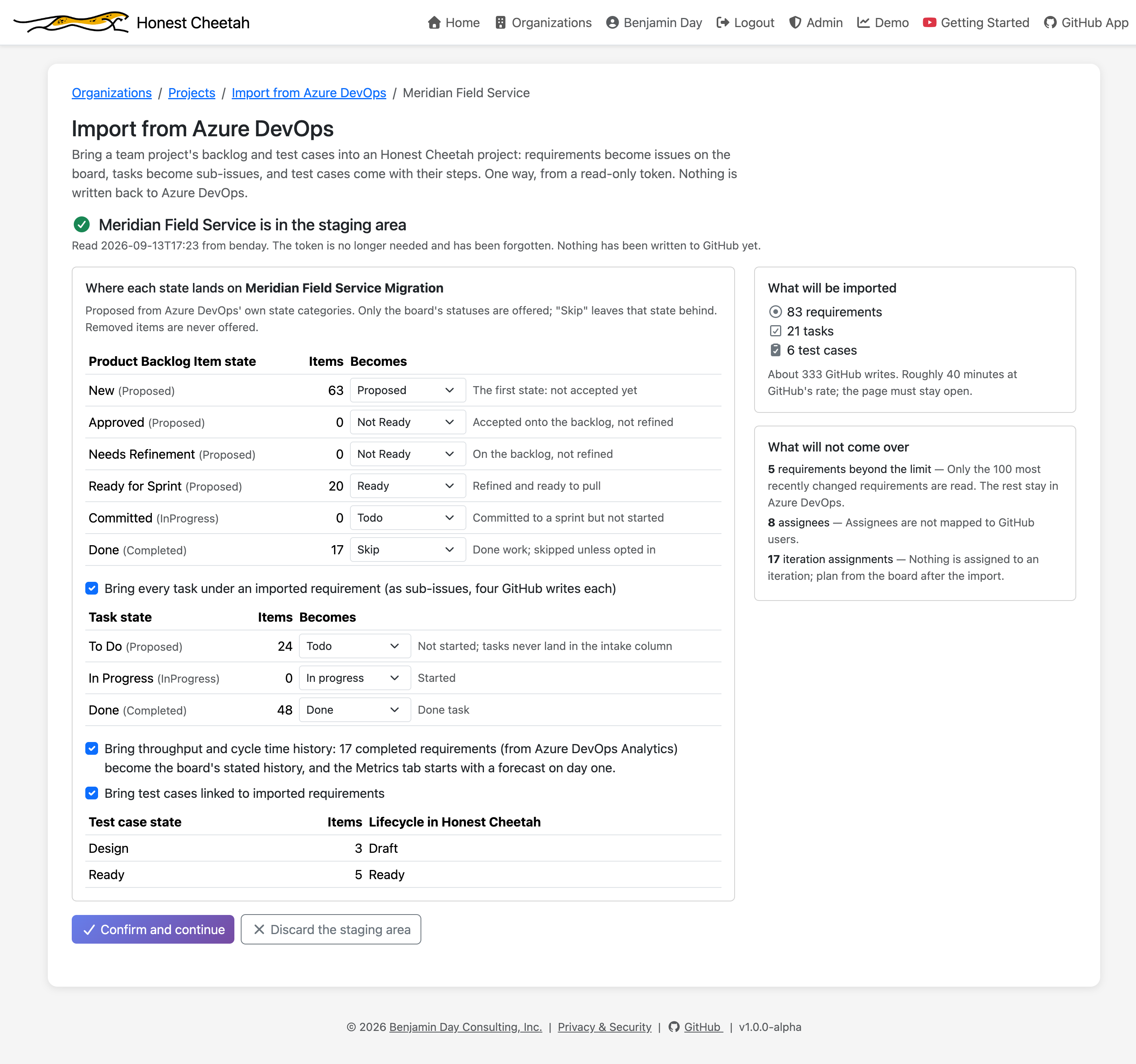This screenshot has height=1064, width=1136.
Task: Open the In progress task state dropdown
Action: click(x=355, y=678)
